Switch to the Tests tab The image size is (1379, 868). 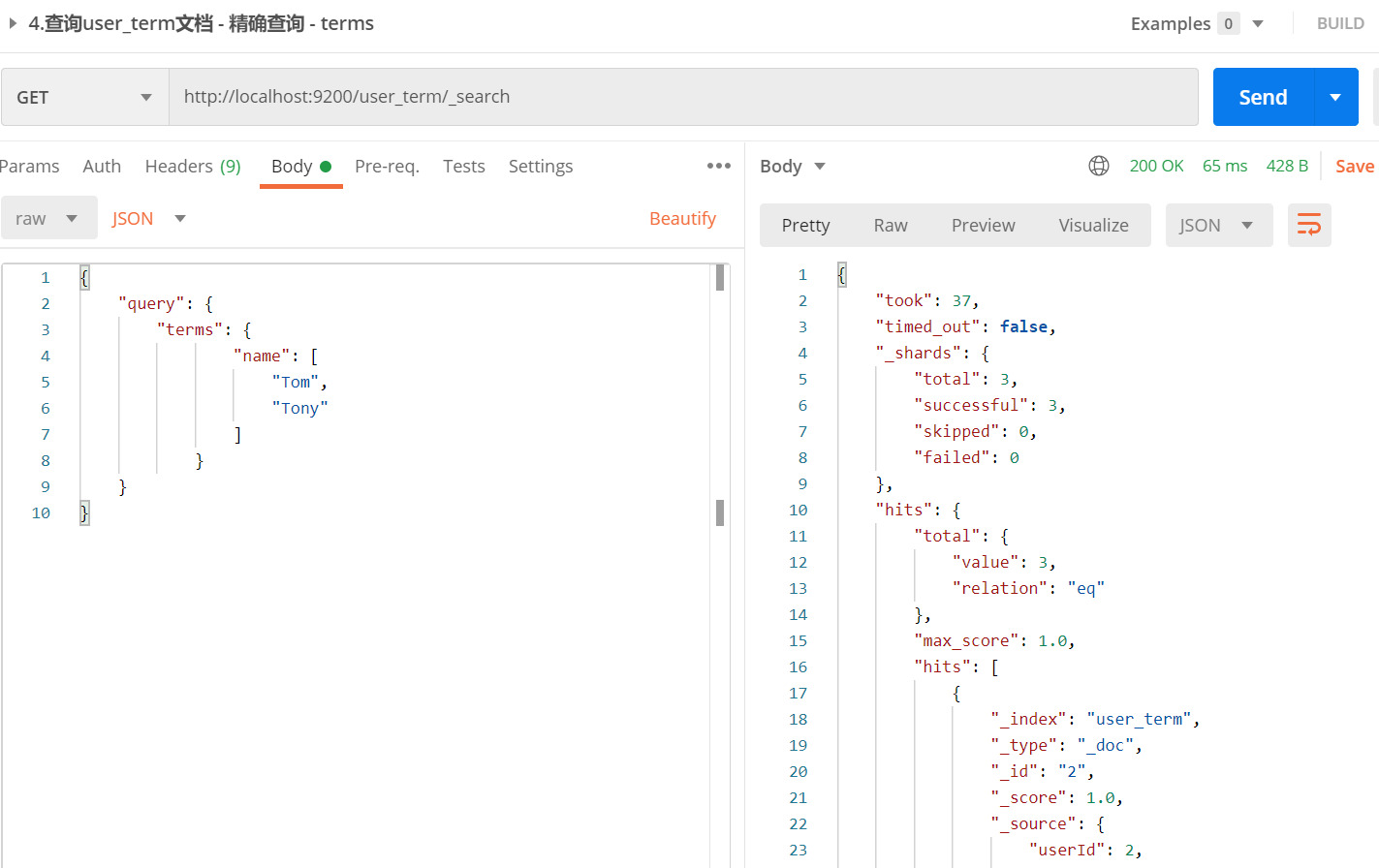tap(463, 166)
